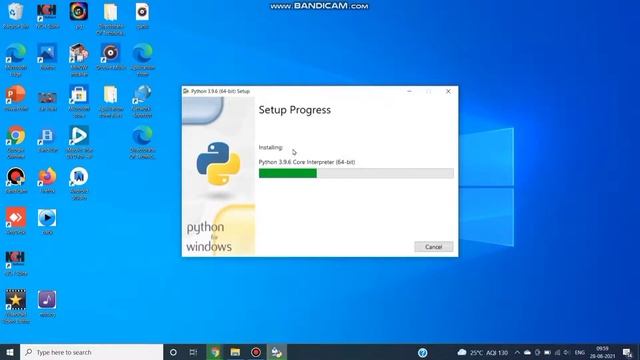Click the 'Installing:' label
This screenshot has width=640, height=360.
[x=271, y=147]
